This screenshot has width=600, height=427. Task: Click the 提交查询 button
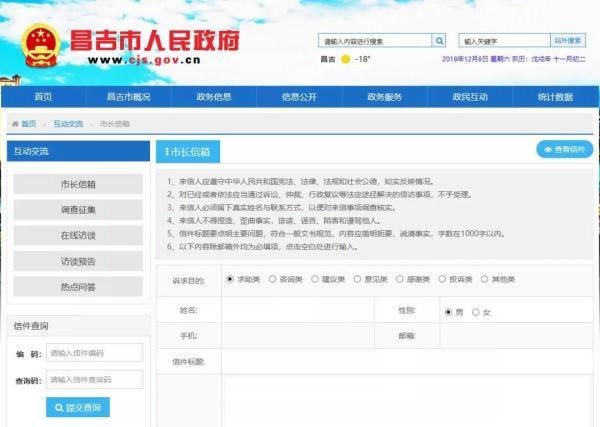[x=78, y=407]
